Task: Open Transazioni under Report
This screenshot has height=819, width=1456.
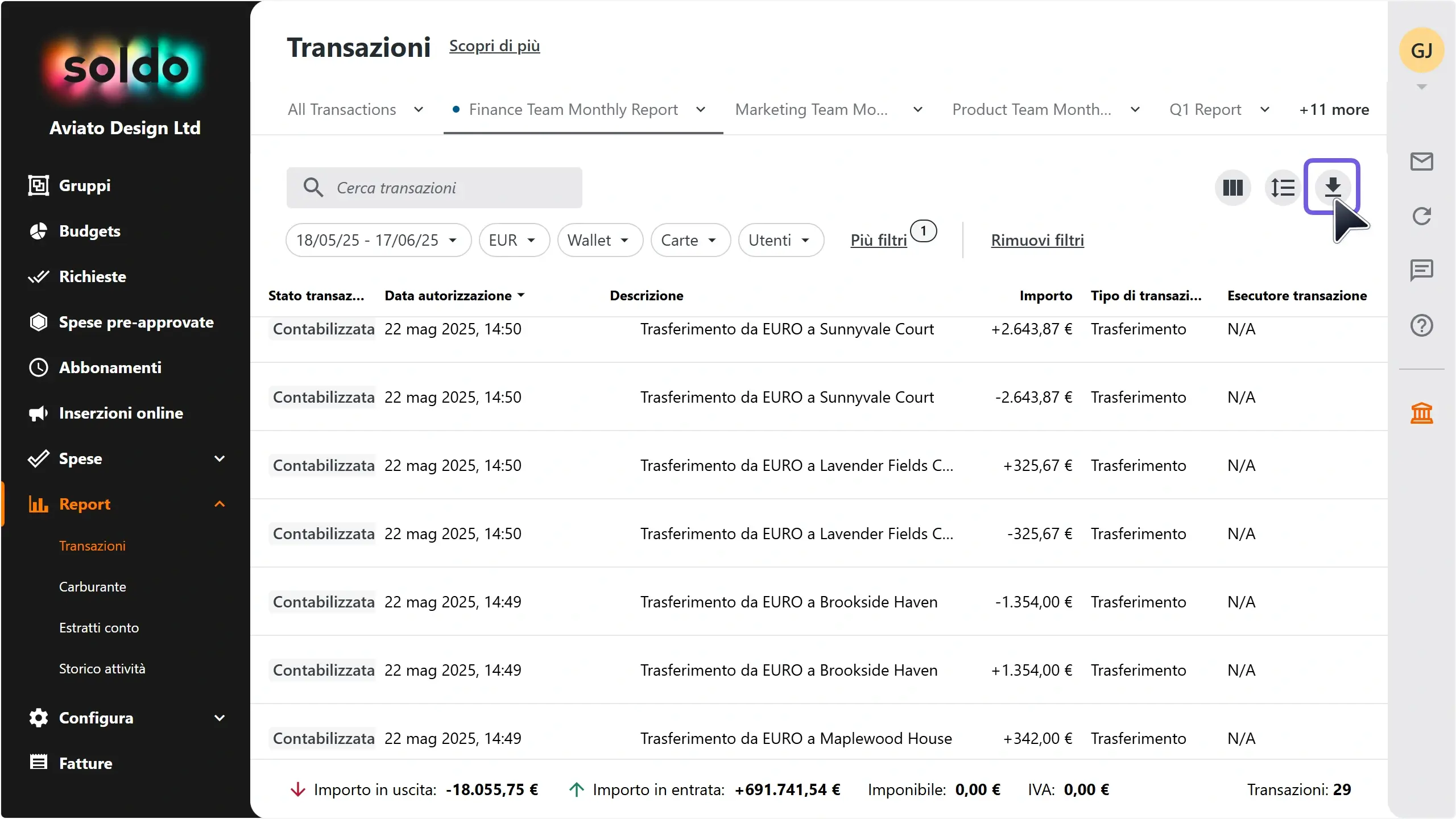Action: pyautogui.click(x=93, y=545)
